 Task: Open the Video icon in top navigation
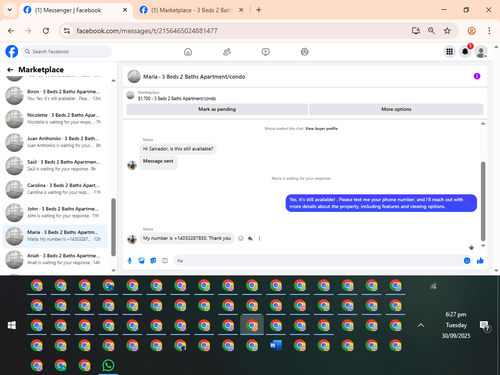266,52
